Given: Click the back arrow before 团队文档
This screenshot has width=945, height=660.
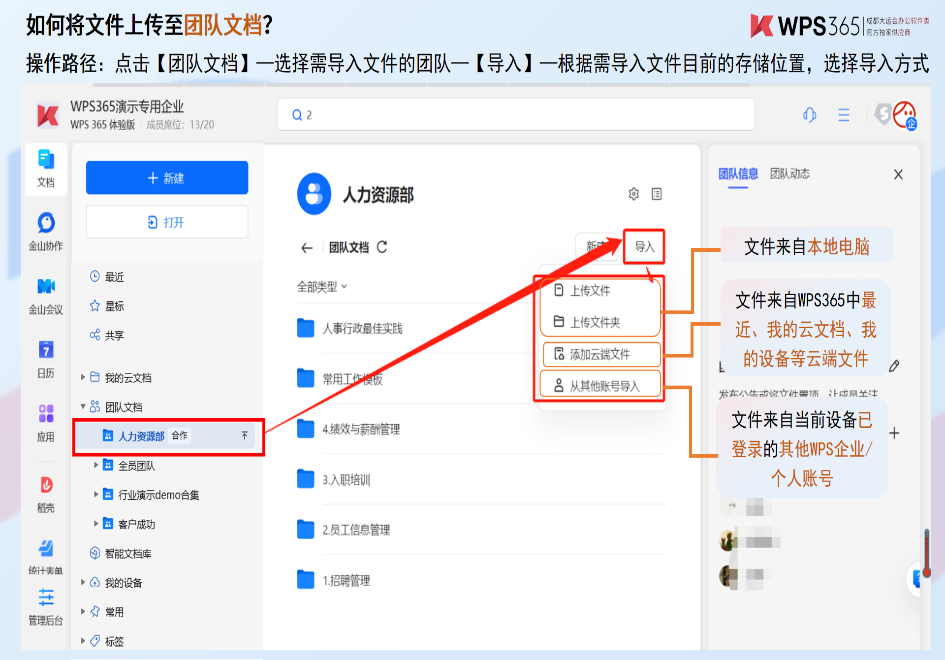Looking at the screenshot, I should 307,247.
